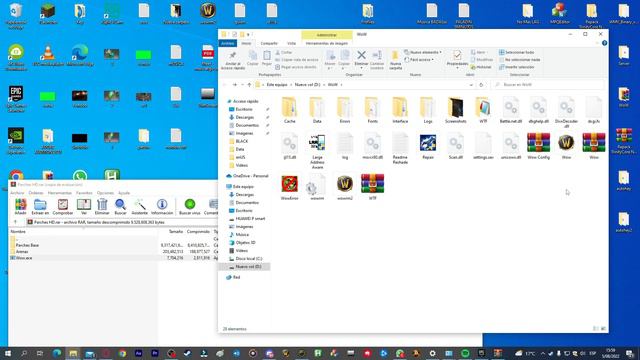Click the VLC media player desktop icon

[x=48, y=56]
